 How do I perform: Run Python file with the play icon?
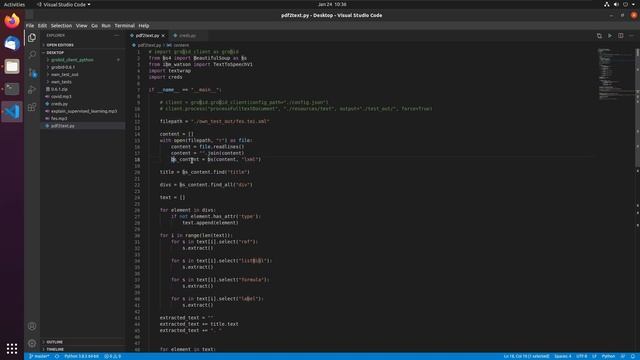pyautogui.click(x=610, y=36)
